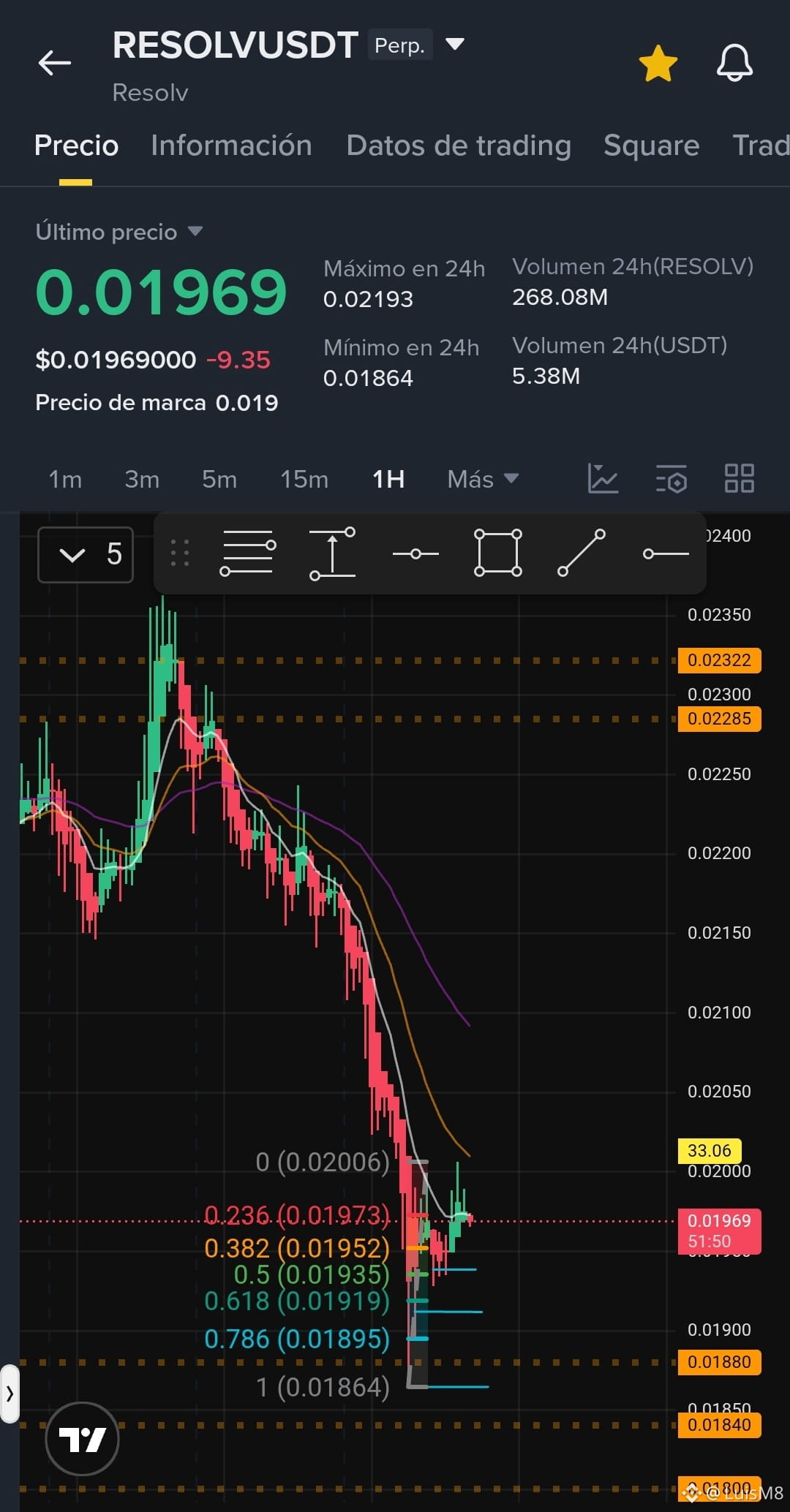The width and height of the screenshot is (790, 1512).
Task: Tap the Resolv subtitle under the pair name
Action: click(150, 93)
